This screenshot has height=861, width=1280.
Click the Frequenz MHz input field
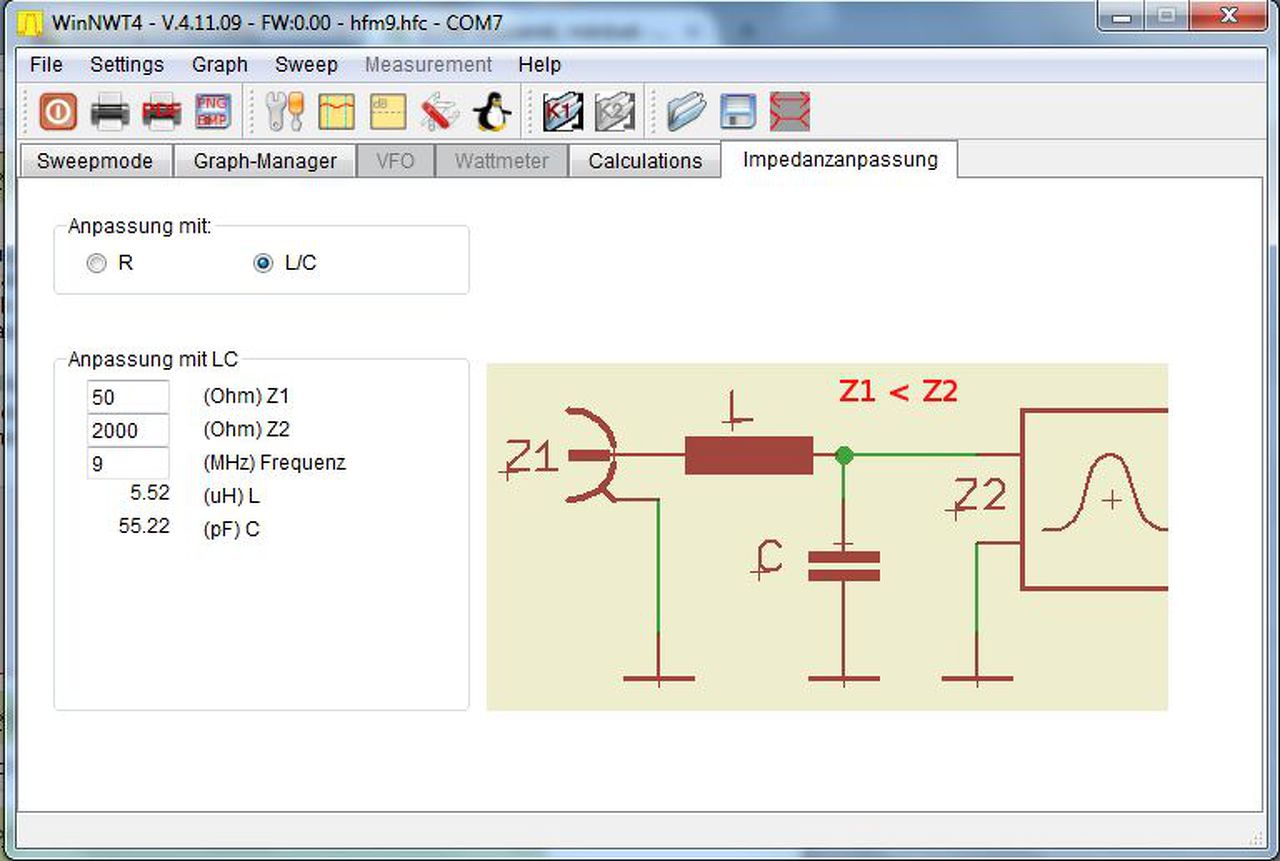[x=128, y=463]
